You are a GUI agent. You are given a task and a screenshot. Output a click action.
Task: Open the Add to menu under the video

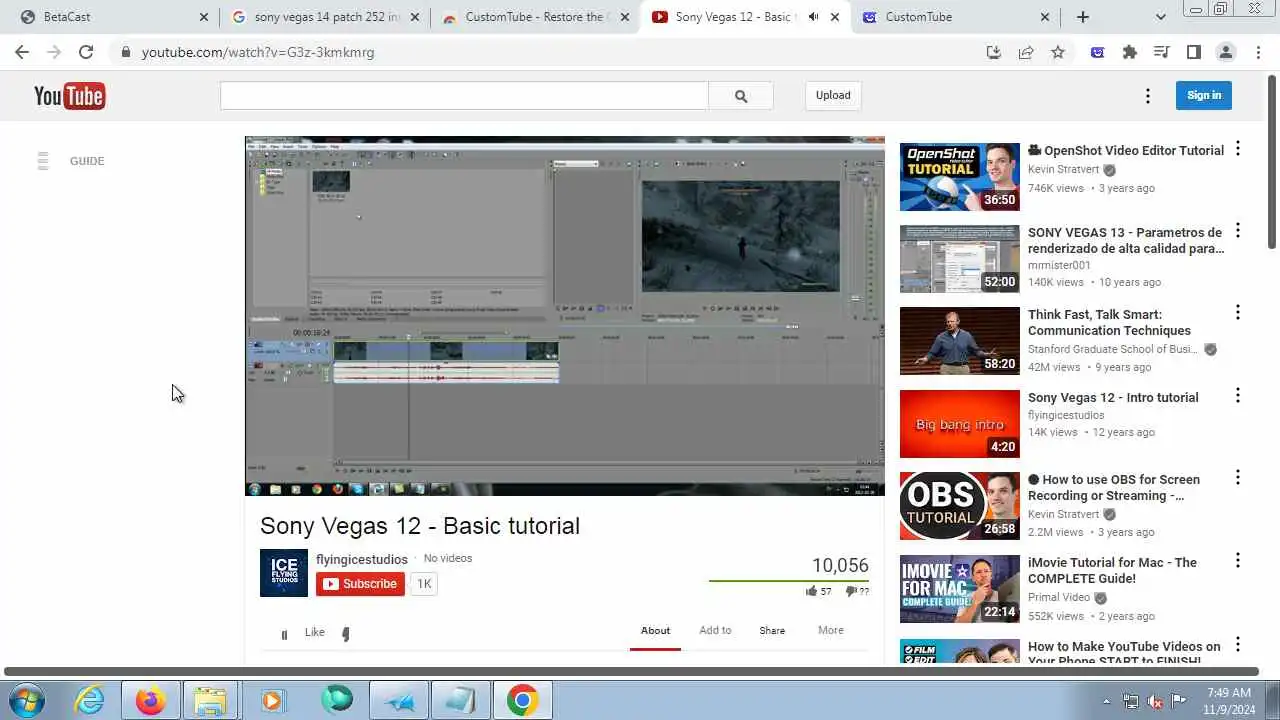pyautogui.click(x=715, y=631)
